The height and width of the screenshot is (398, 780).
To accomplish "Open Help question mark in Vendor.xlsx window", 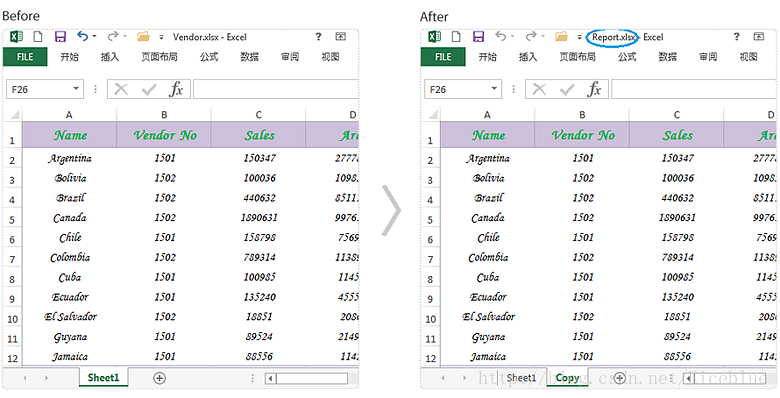I will (318, 37).
